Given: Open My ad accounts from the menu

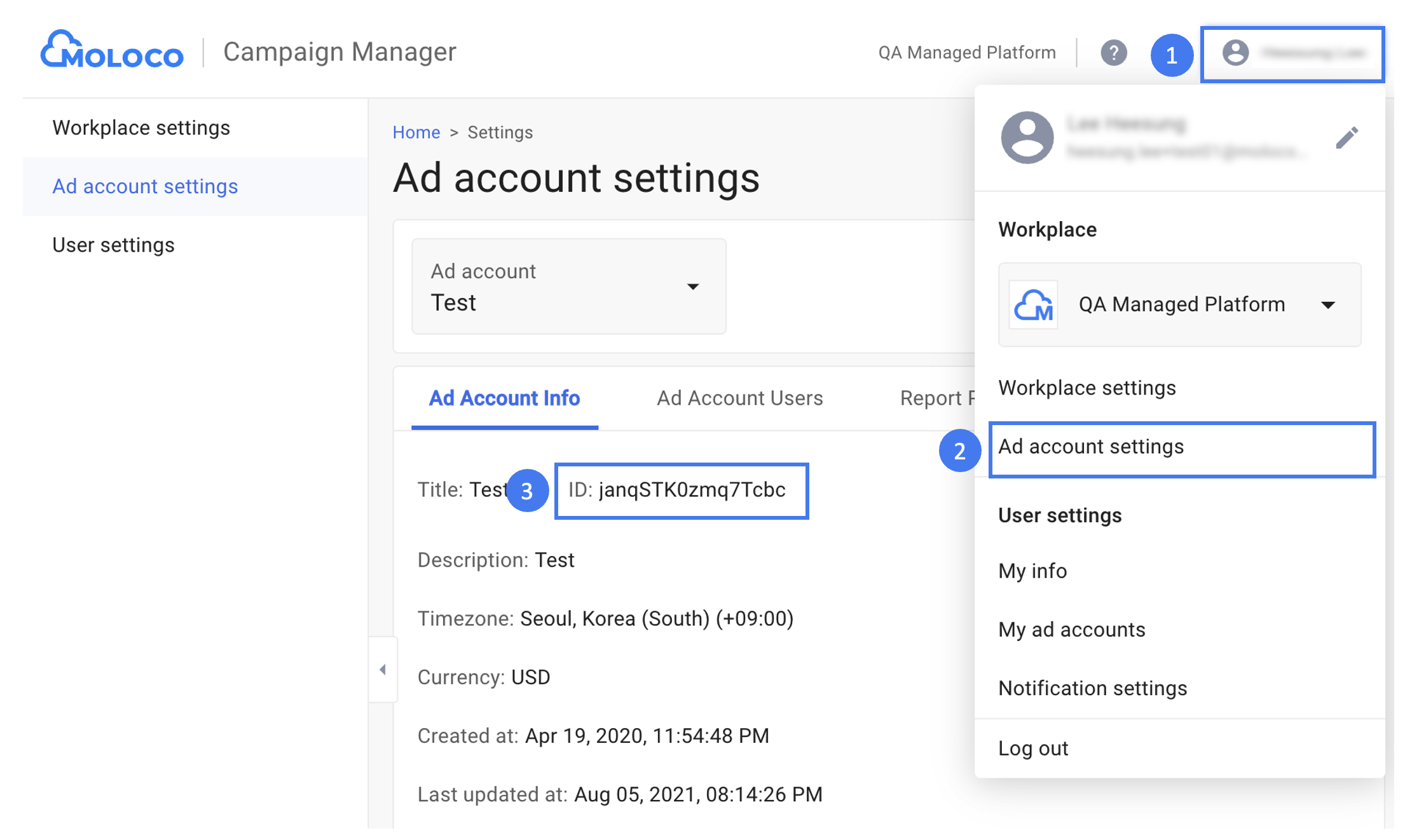Looking at the screenshot, I should pyautogui.click(x=1072, y=630).
